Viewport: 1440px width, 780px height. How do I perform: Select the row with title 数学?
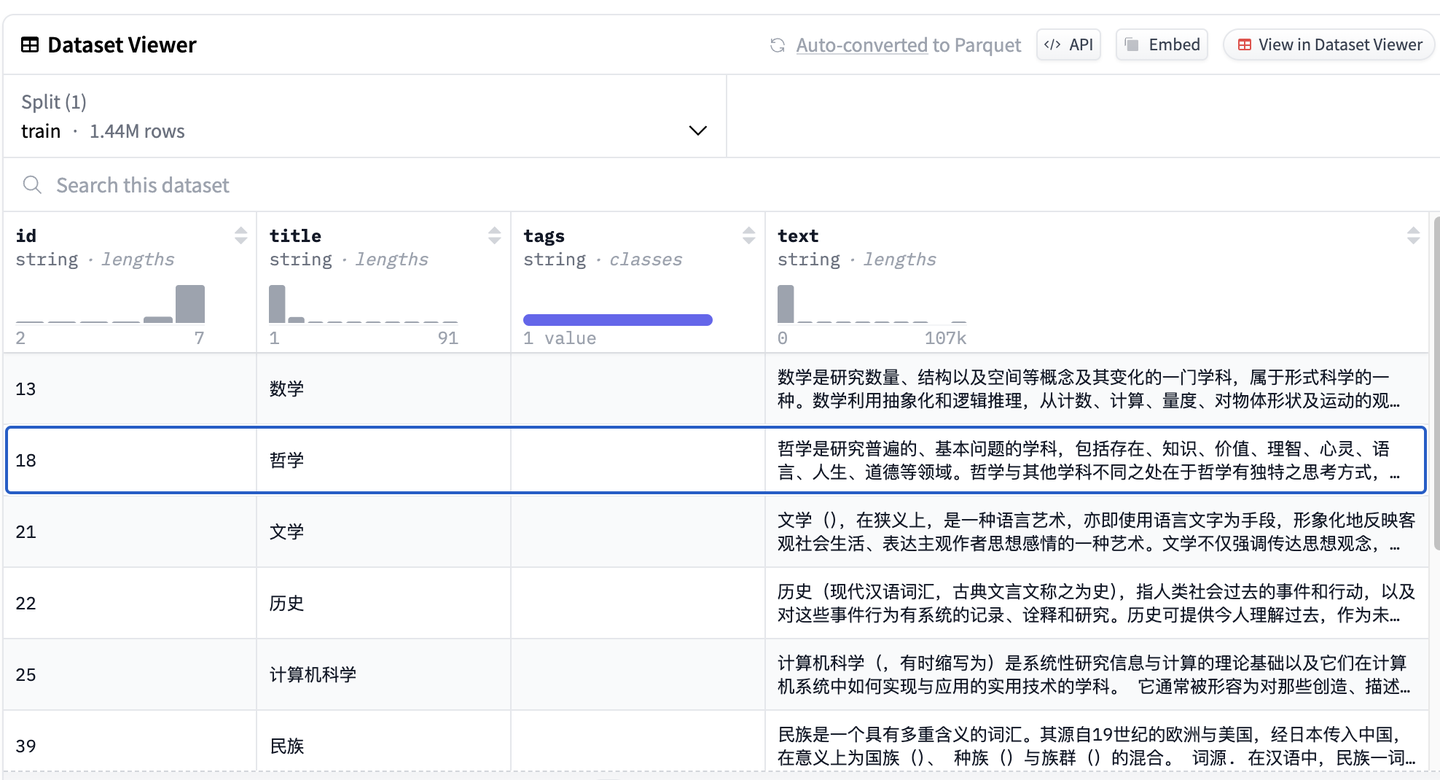(x=716, y=389)
